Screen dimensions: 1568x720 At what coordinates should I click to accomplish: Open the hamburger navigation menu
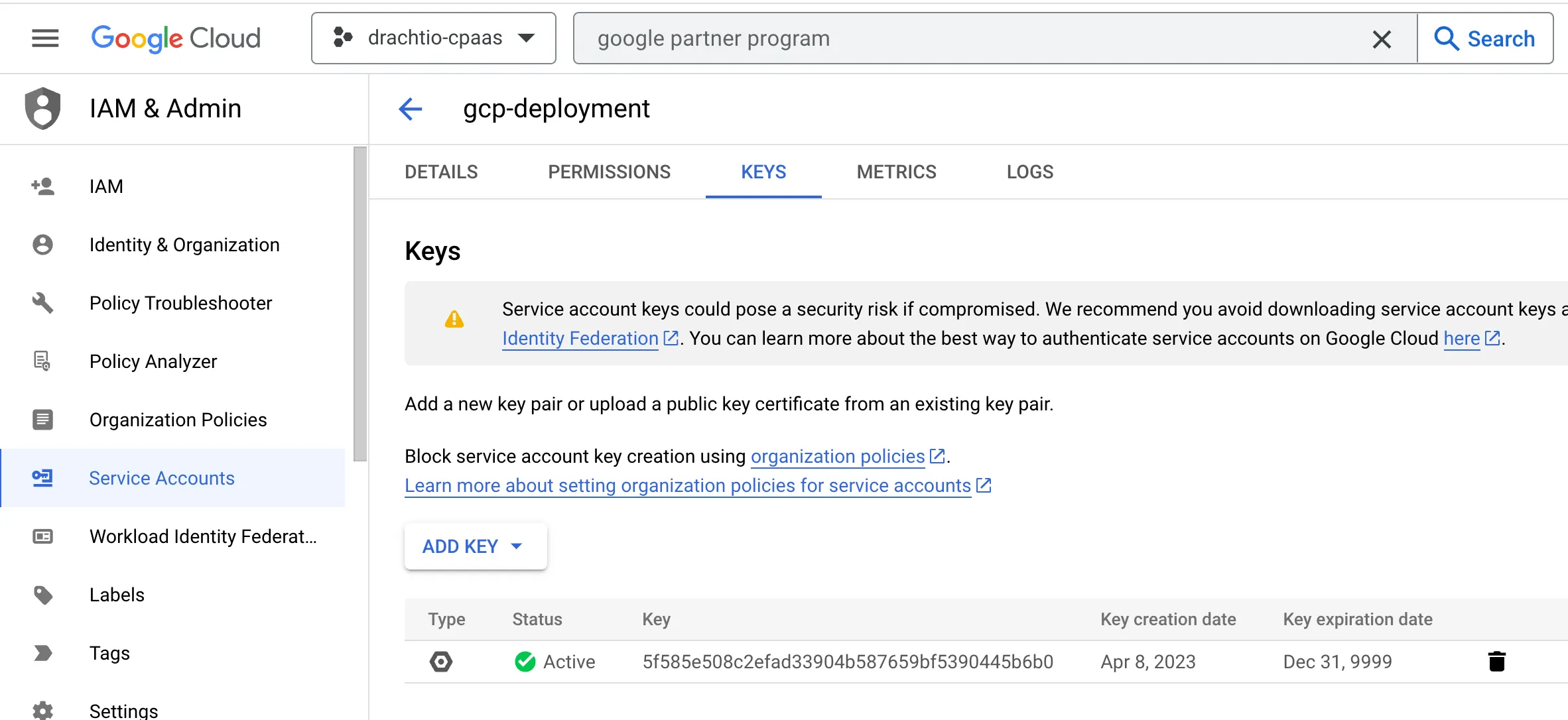click(x=45, y=38)
